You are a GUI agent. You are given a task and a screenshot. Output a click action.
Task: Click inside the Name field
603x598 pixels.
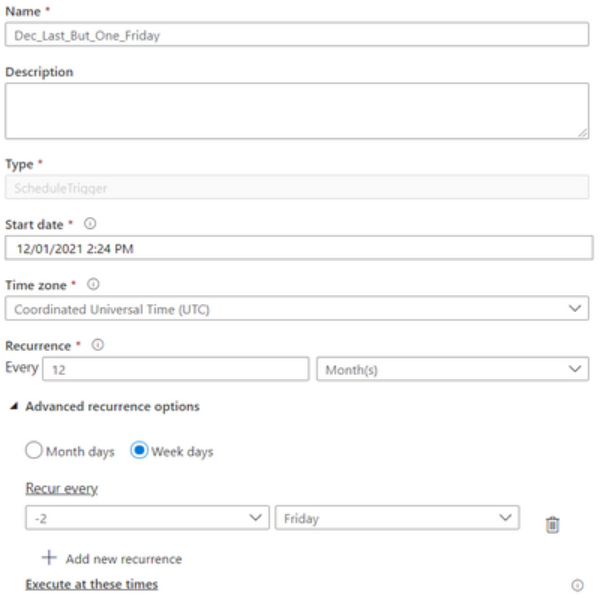[297, 35]
